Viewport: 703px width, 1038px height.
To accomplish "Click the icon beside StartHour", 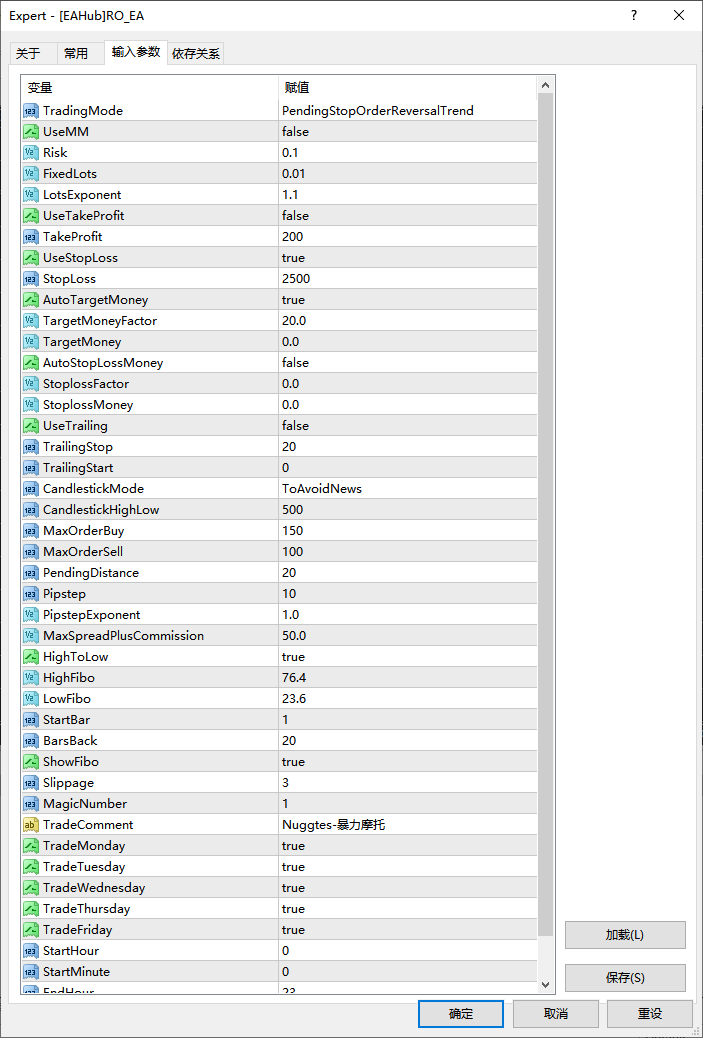I will (x=31, y=951).
